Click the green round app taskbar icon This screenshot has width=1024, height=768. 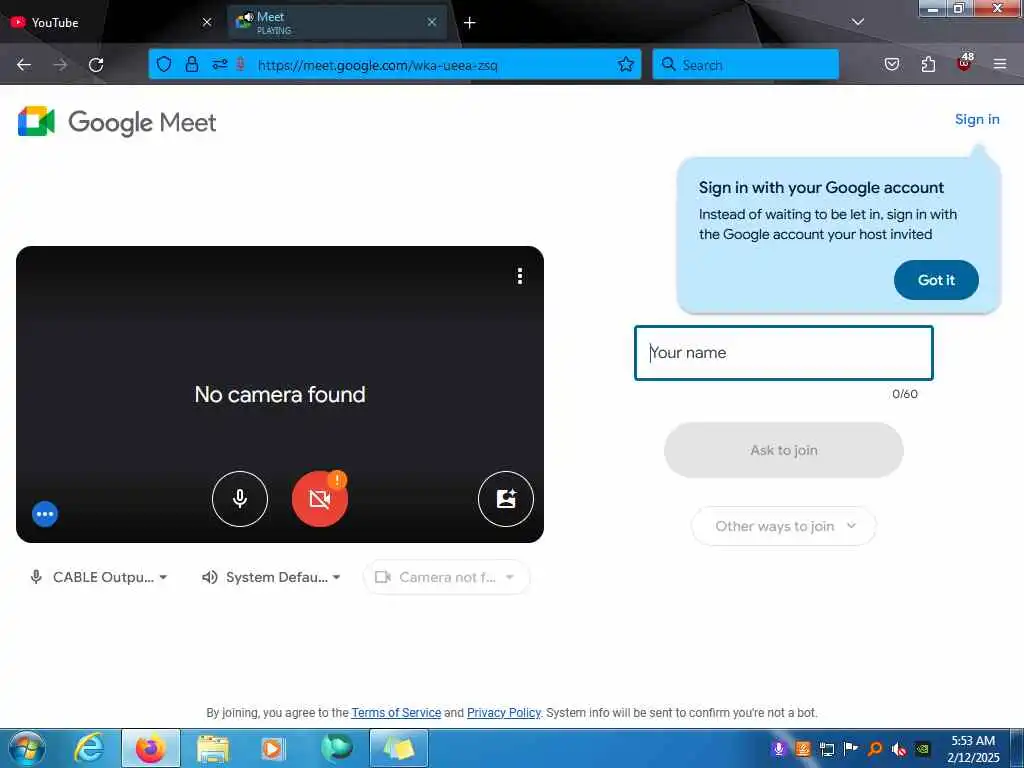point(337,748)
